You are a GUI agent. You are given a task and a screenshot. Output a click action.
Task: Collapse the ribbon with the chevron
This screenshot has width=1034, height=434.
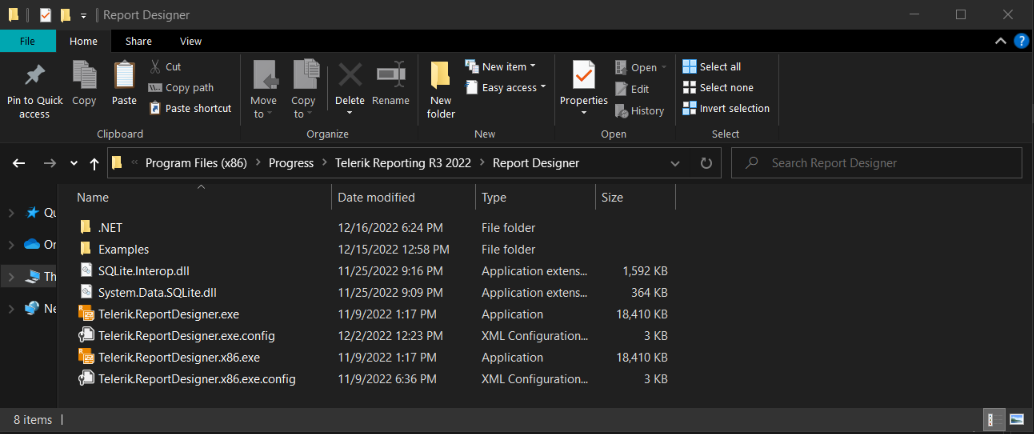click(1000, 41)
